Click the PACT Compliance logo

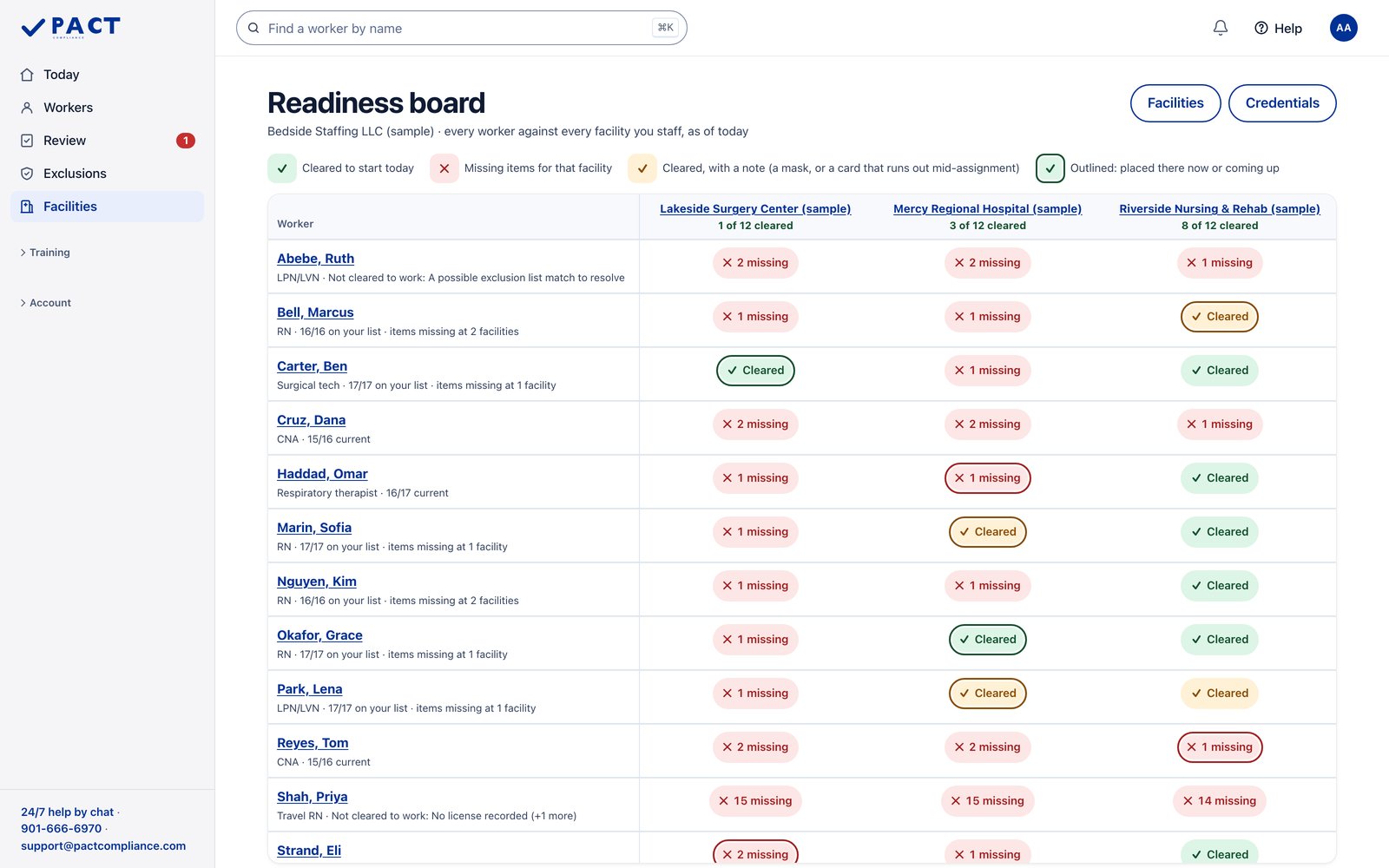pyautogui.click(x=70, y=28)
